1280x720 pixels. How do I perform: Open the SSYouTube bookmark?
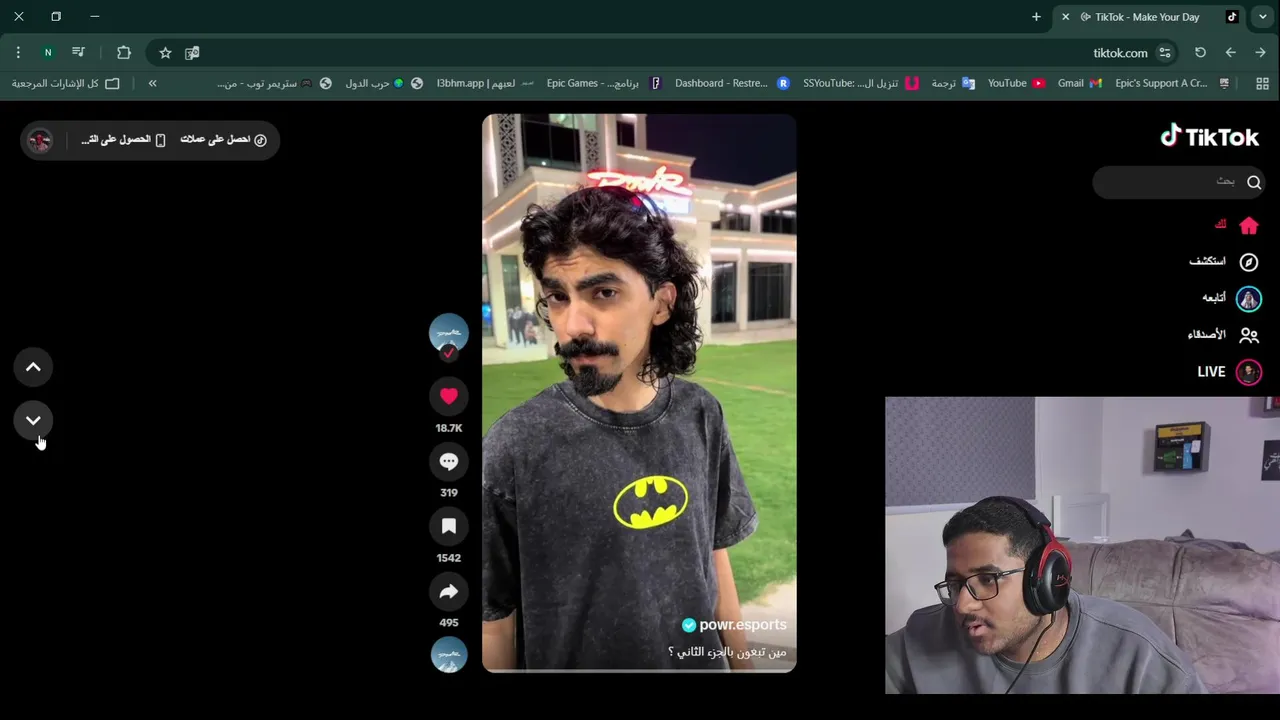pos(860,83)
